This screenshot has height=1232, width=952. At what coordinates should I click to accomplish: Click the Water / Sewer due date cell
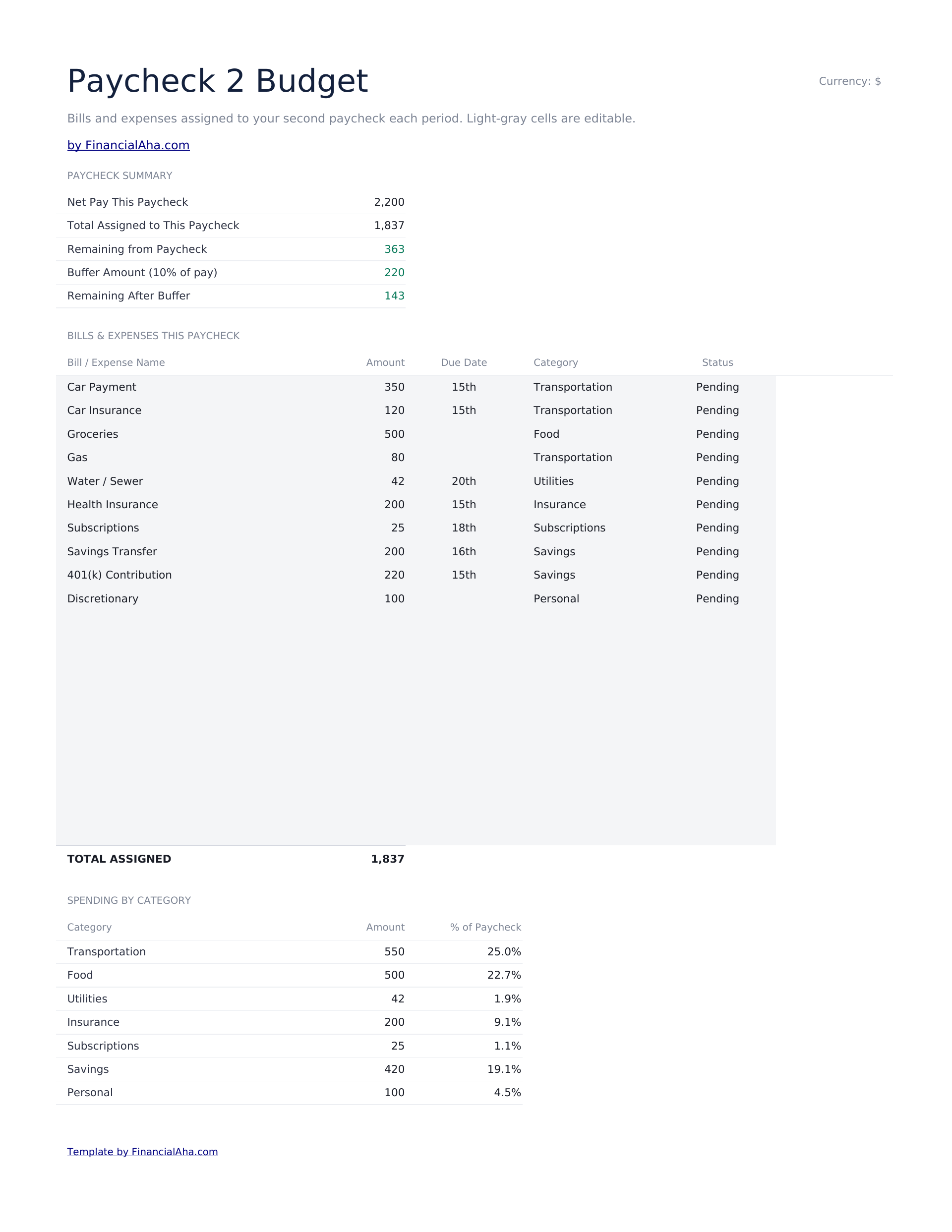click(x=464, y=480)
